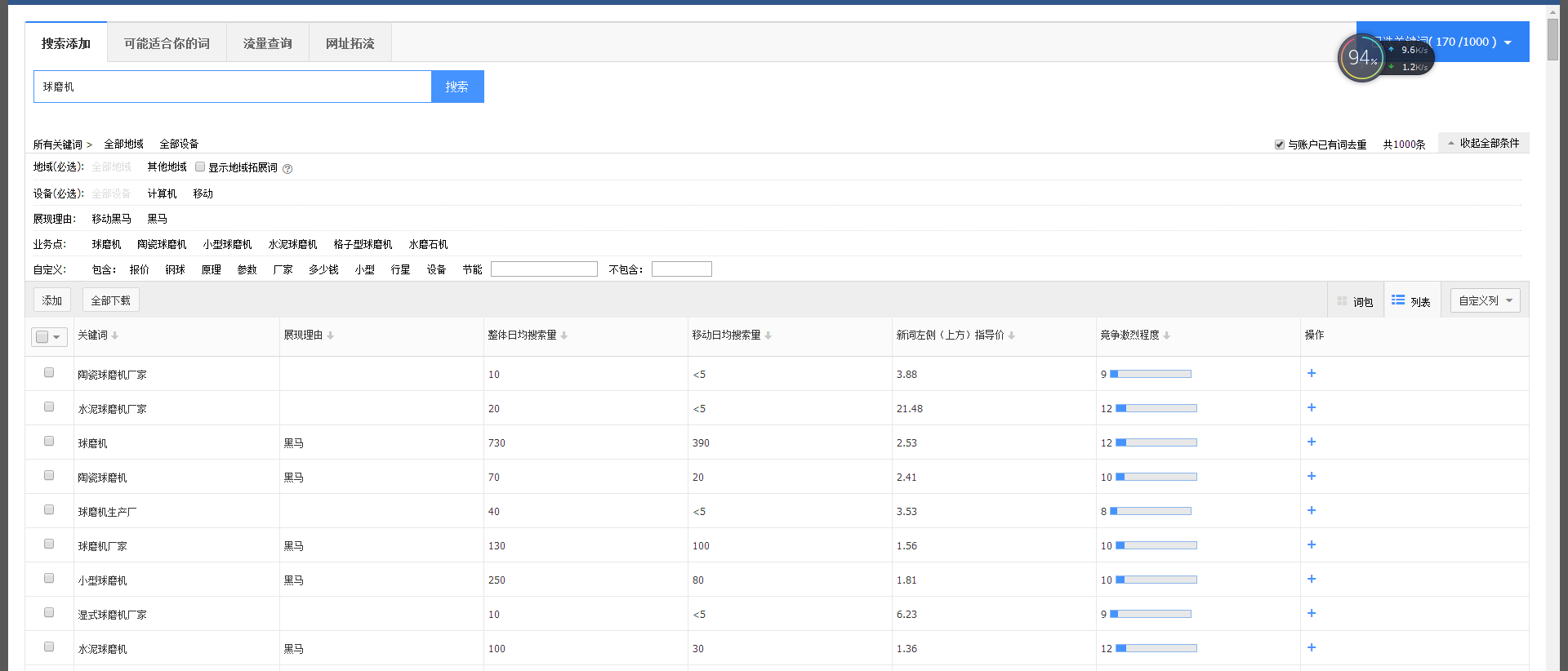Switch to 列表 list view
The width and height of the screenshot is (1568, 671).
pos(1411,301)
